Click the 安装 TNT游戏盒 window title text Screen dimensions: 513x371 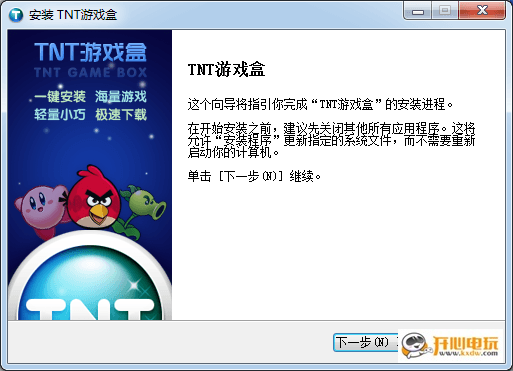pyautogui.click(x=73, y=15)
